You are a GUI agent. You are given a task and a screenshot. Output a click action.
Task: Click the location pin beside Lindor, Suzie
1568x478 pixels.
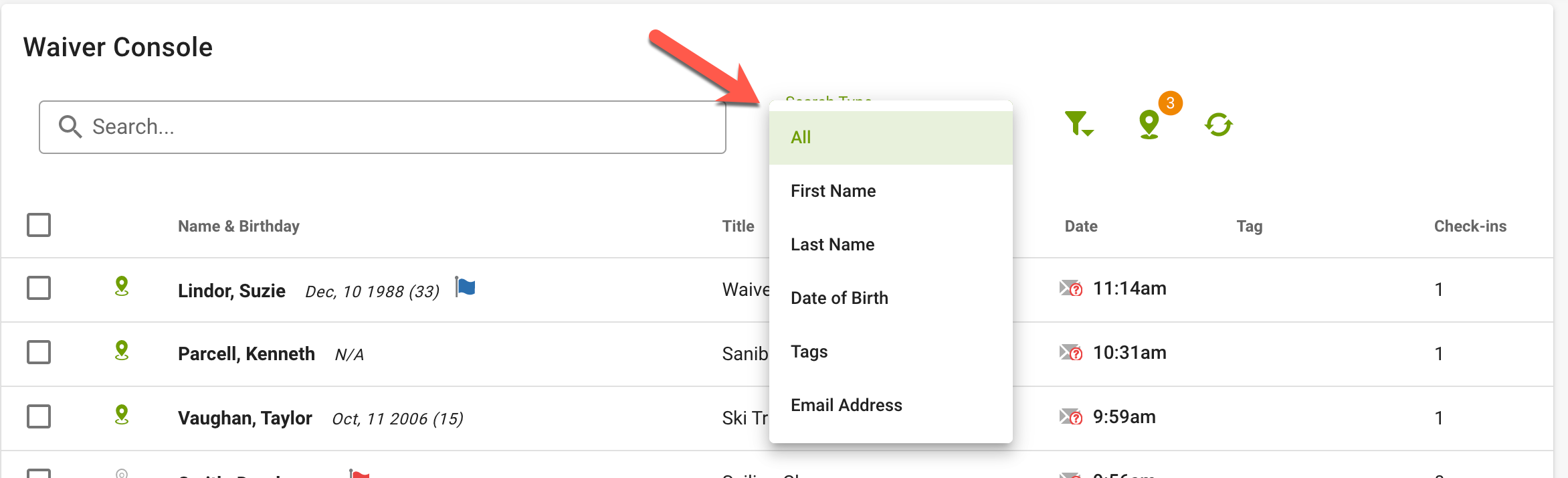(x=122, y=287)
